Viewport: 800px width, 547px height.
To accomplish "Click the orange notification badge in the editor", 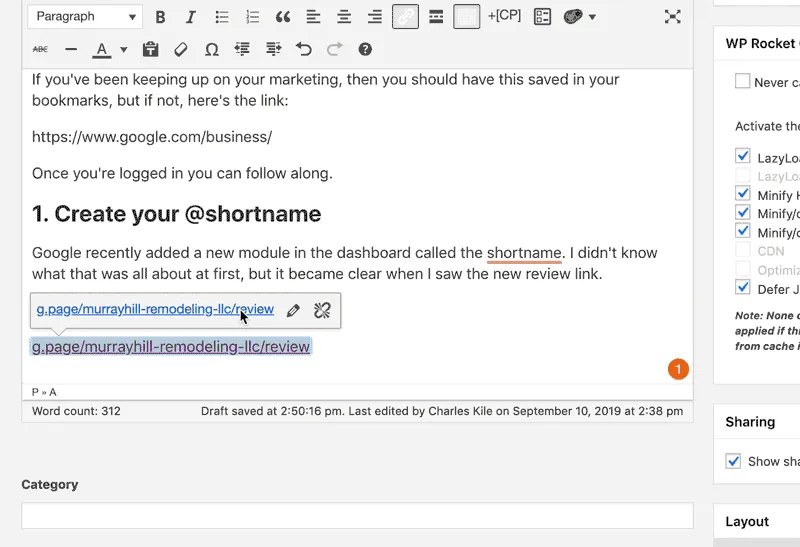I will coord(678,370).
